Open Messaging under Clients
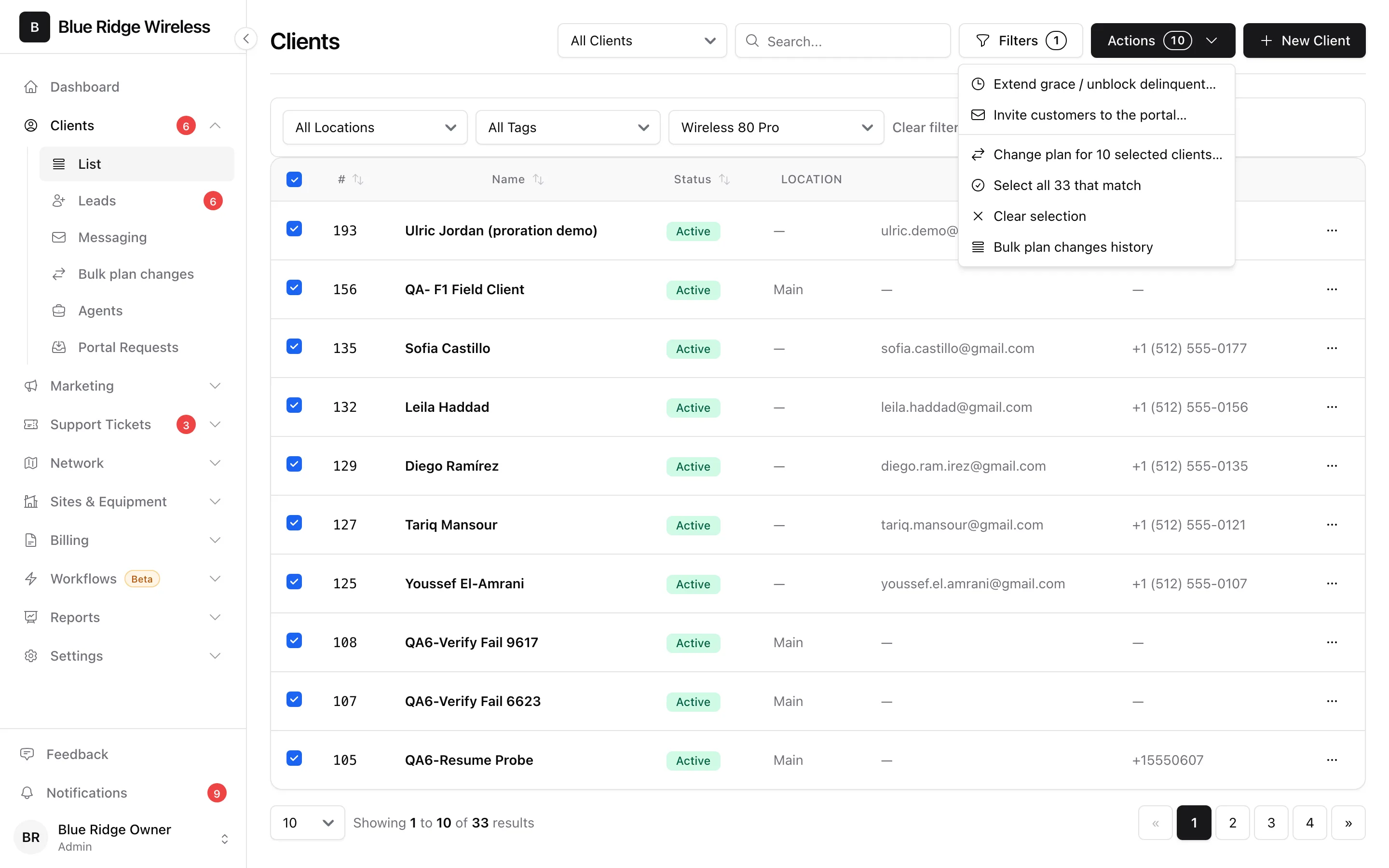Viewport: 1389px width, 868px height. pyautogui.click(x=136, y=237)
